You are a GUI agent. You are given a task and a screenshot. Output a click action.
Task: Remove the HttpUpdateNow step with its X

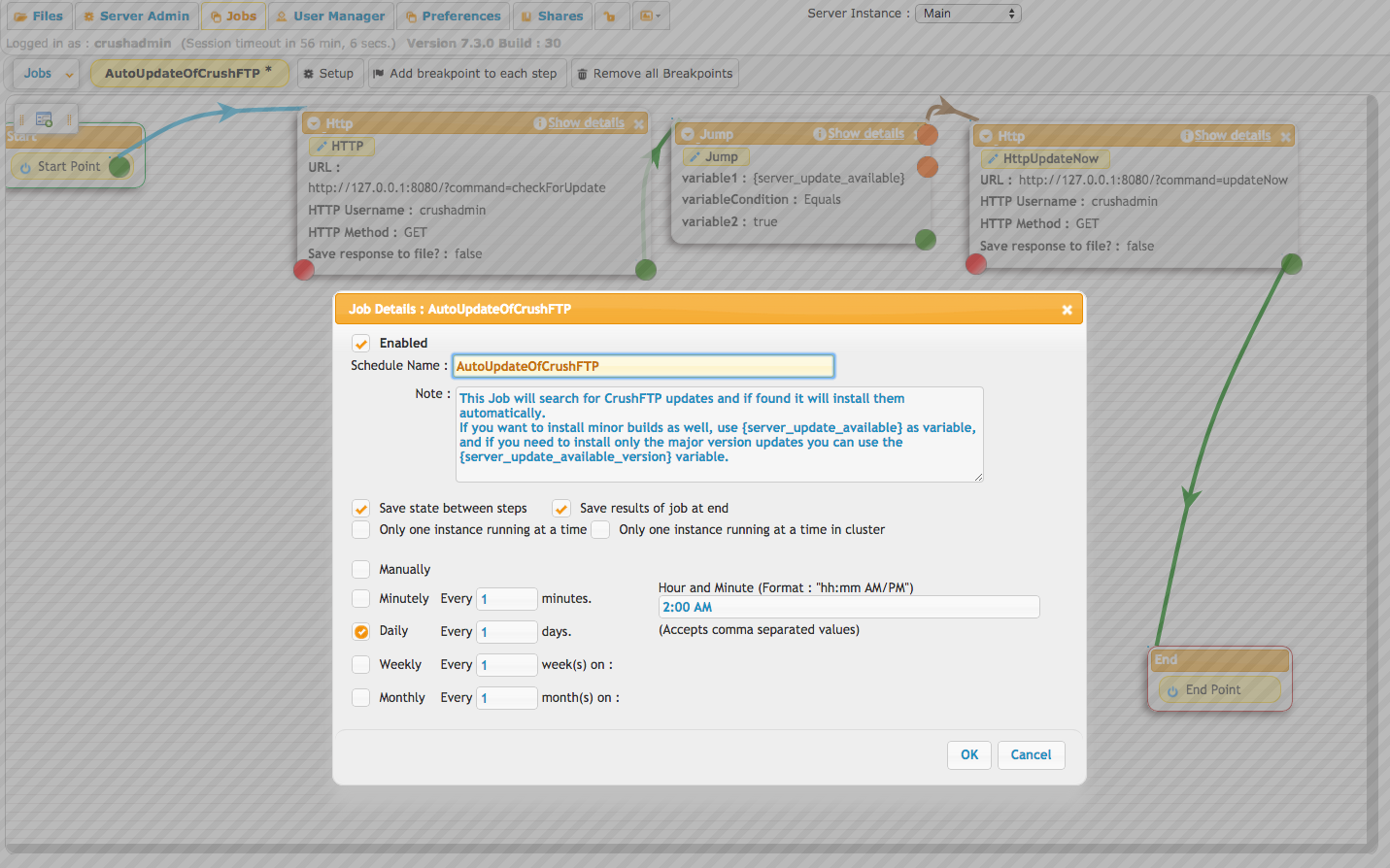(1285, 137)
